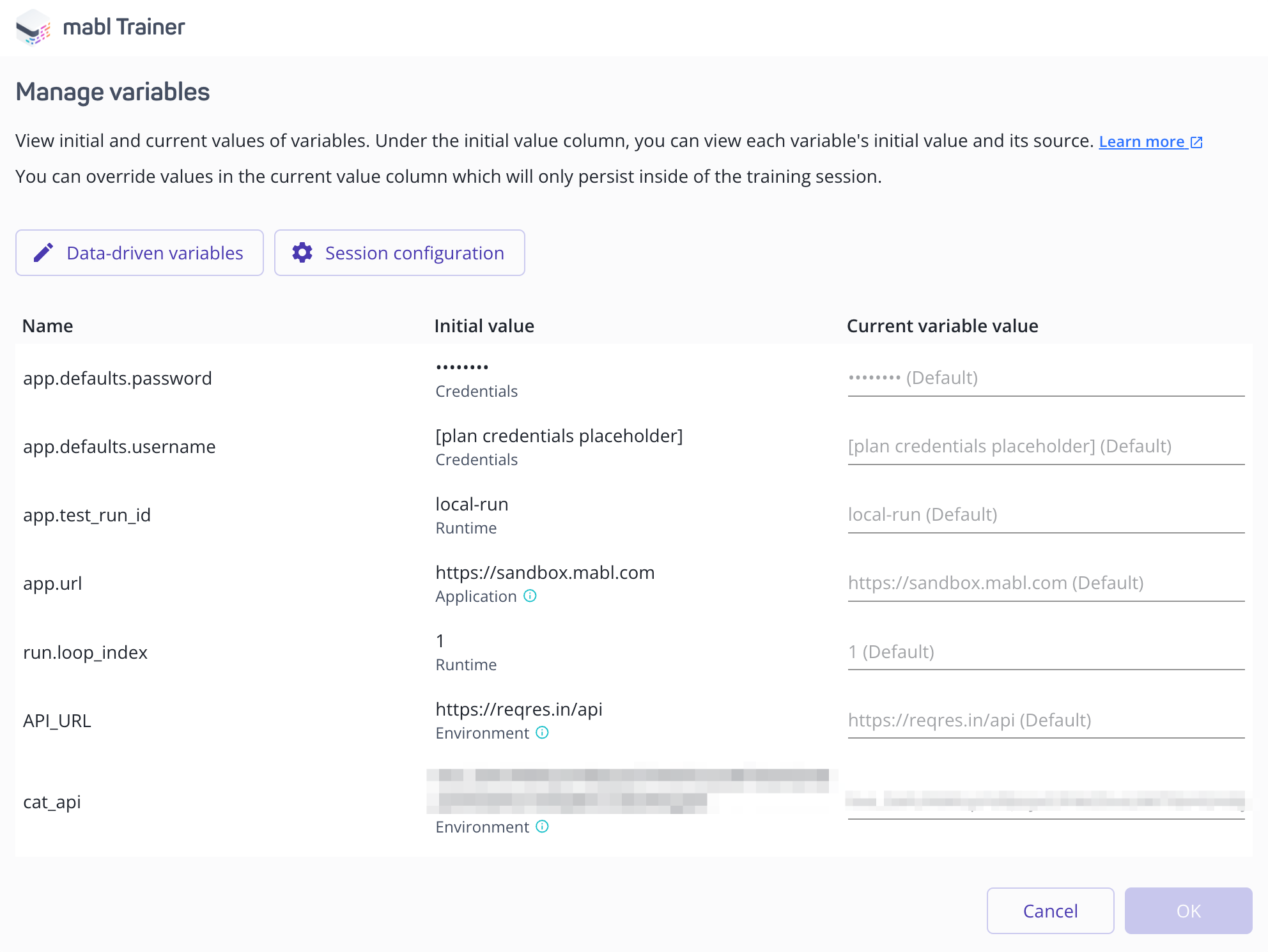Click the external link icon beside Learn more
The width and height of the screenshot is (1268, 952).
[x=1196, y=142]
